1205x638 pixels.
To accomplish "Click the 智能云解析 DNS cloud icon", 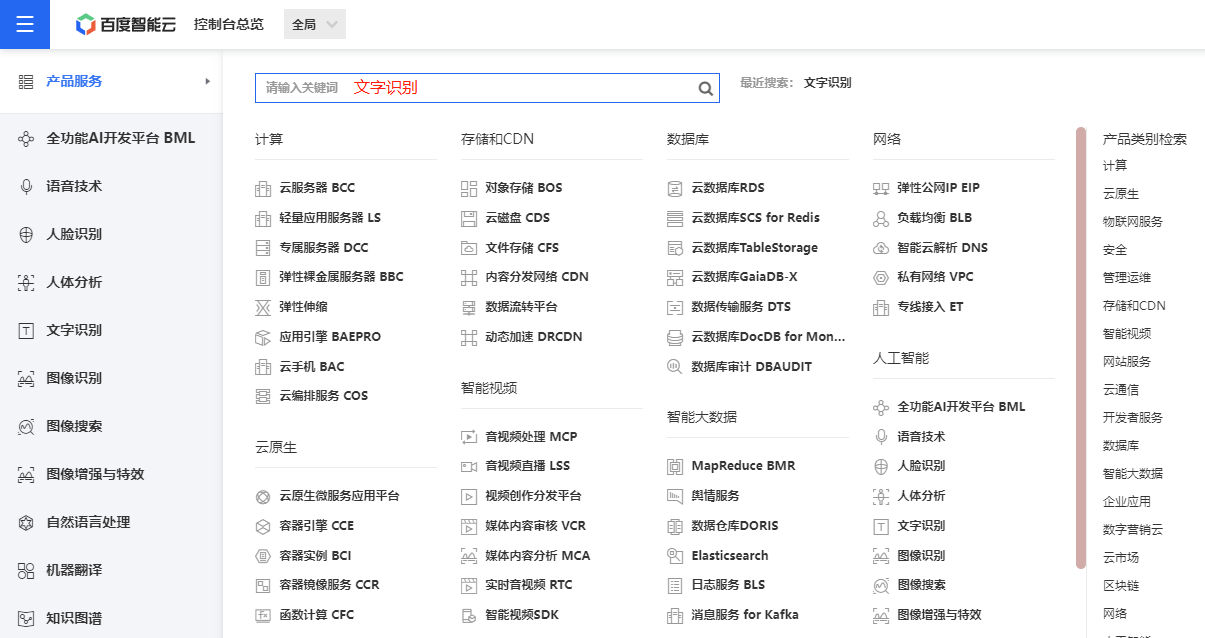I will point(881,248).
